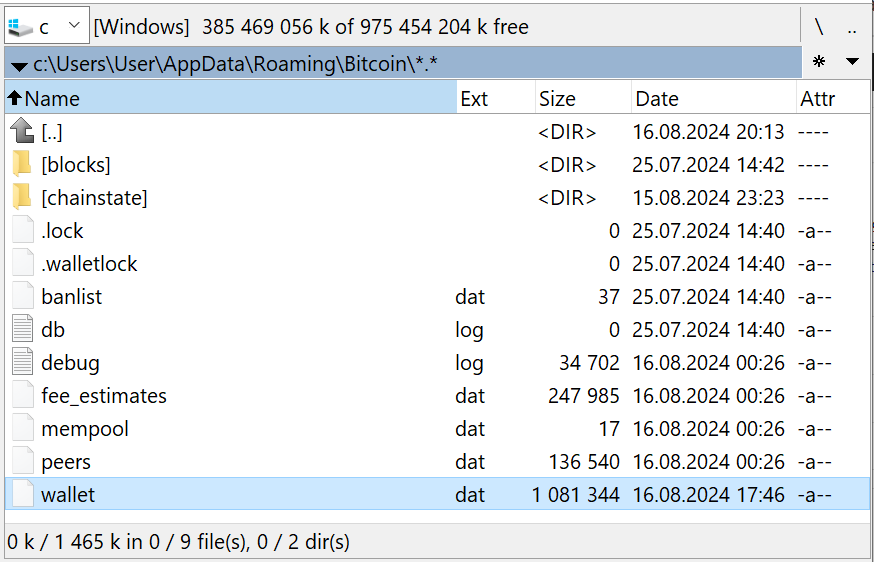The height and width of the screenshot is (562, 874).
Task: Go to root directory with backslash button
Action: point(819,26)
